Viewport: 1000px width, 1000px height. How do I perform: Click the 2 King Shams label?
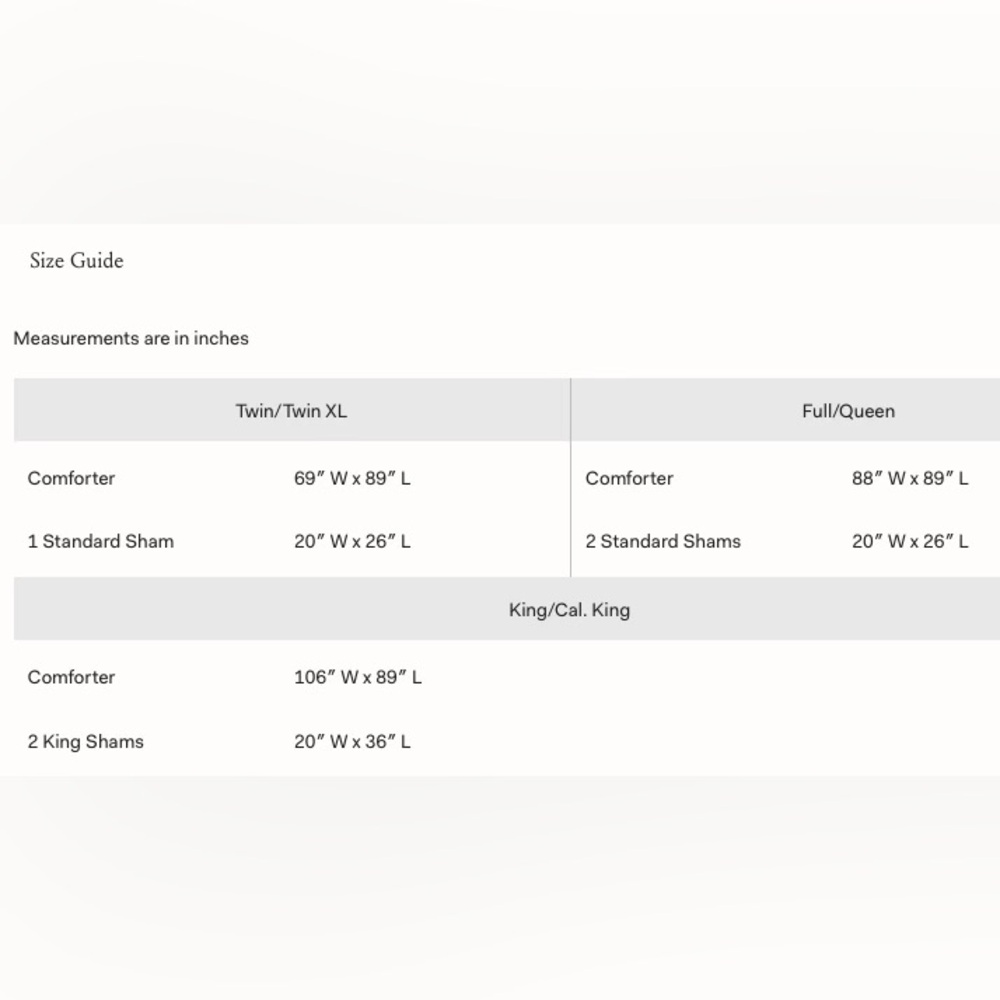coord(86,741)
